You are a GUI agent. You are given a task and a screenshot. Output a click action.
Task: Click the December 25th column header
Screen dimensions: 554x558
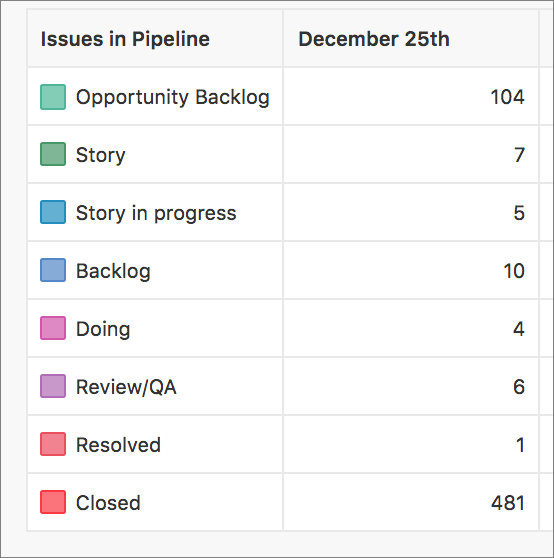click(374, 39)
